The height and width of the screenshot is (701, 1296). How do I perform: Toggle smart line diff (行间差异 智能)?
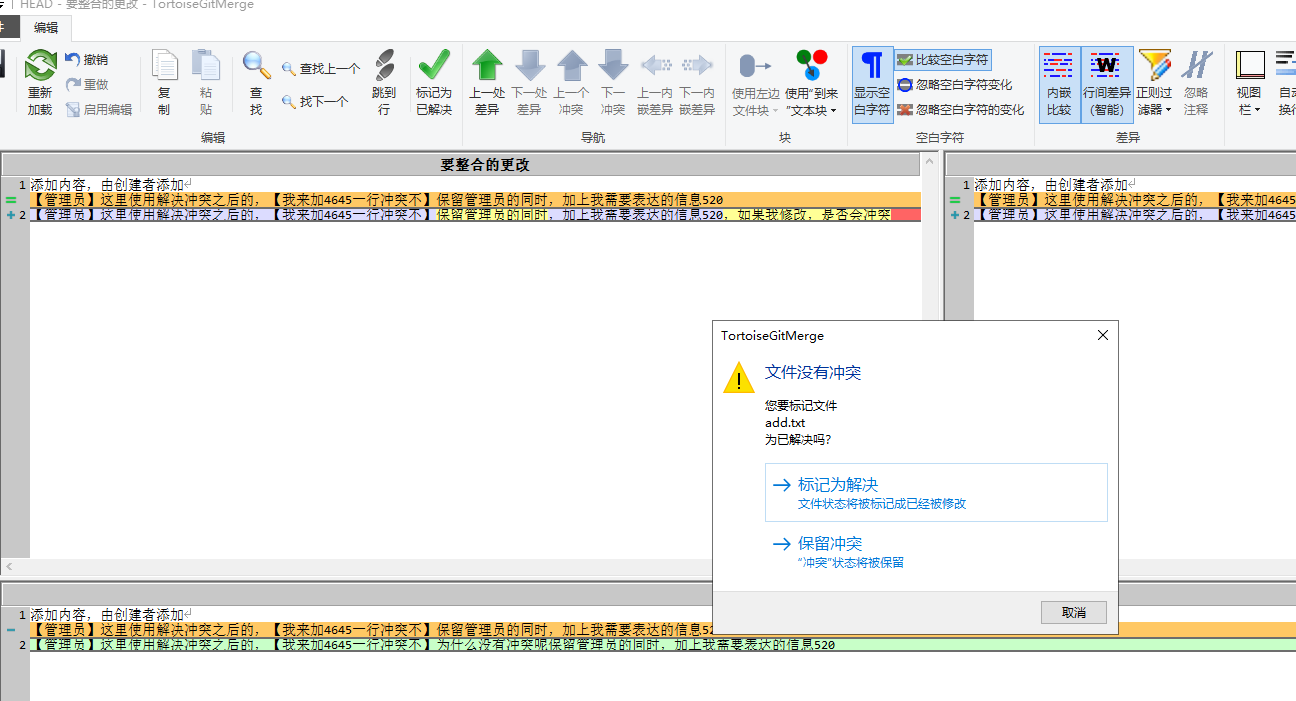[x=1107, y=84]
